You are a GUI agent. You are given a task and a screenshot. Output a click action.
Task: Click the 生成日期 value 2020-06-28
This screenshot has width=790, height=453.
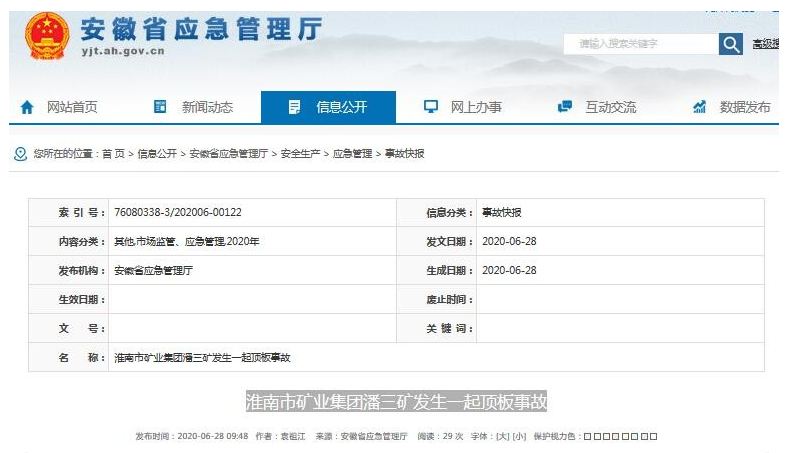(509, 271)
